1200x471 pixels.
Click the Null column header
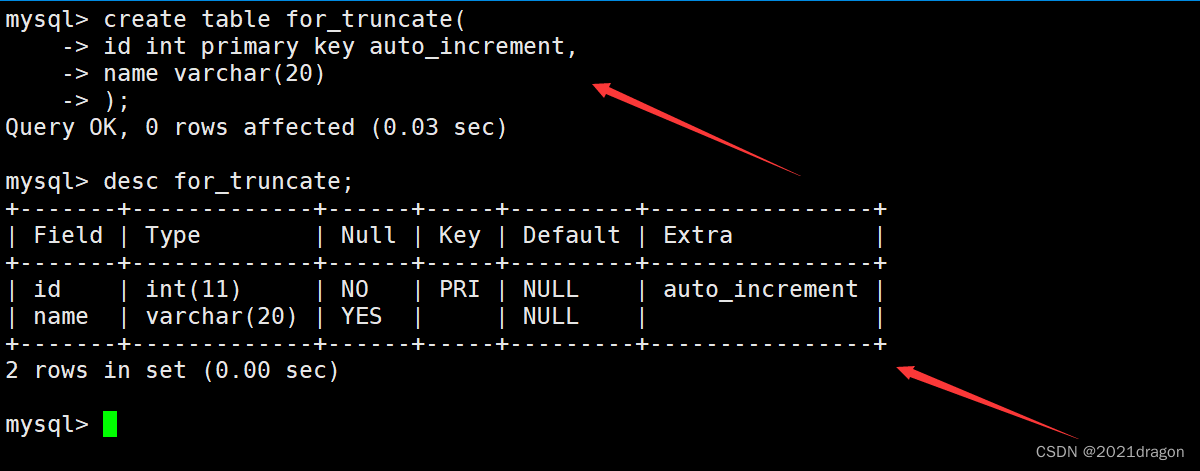[368, 236]
